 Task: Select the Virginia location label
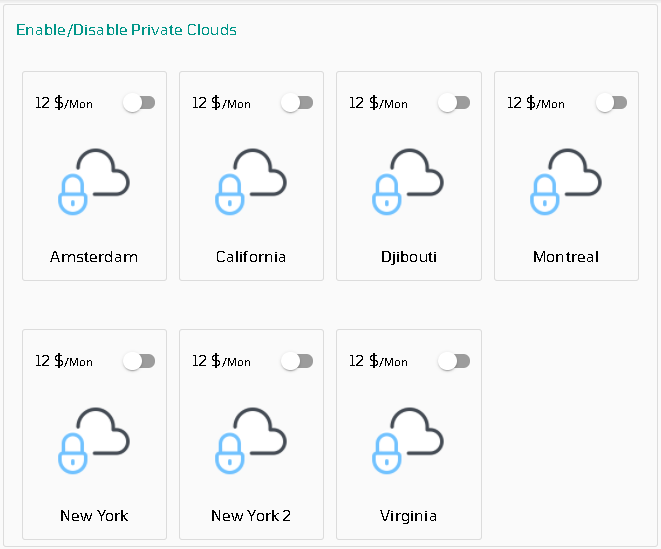(x=408, y=516)
